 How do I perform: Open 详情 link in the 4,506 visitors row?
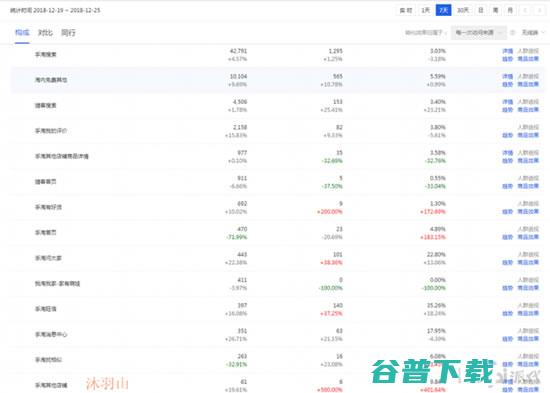508,102
